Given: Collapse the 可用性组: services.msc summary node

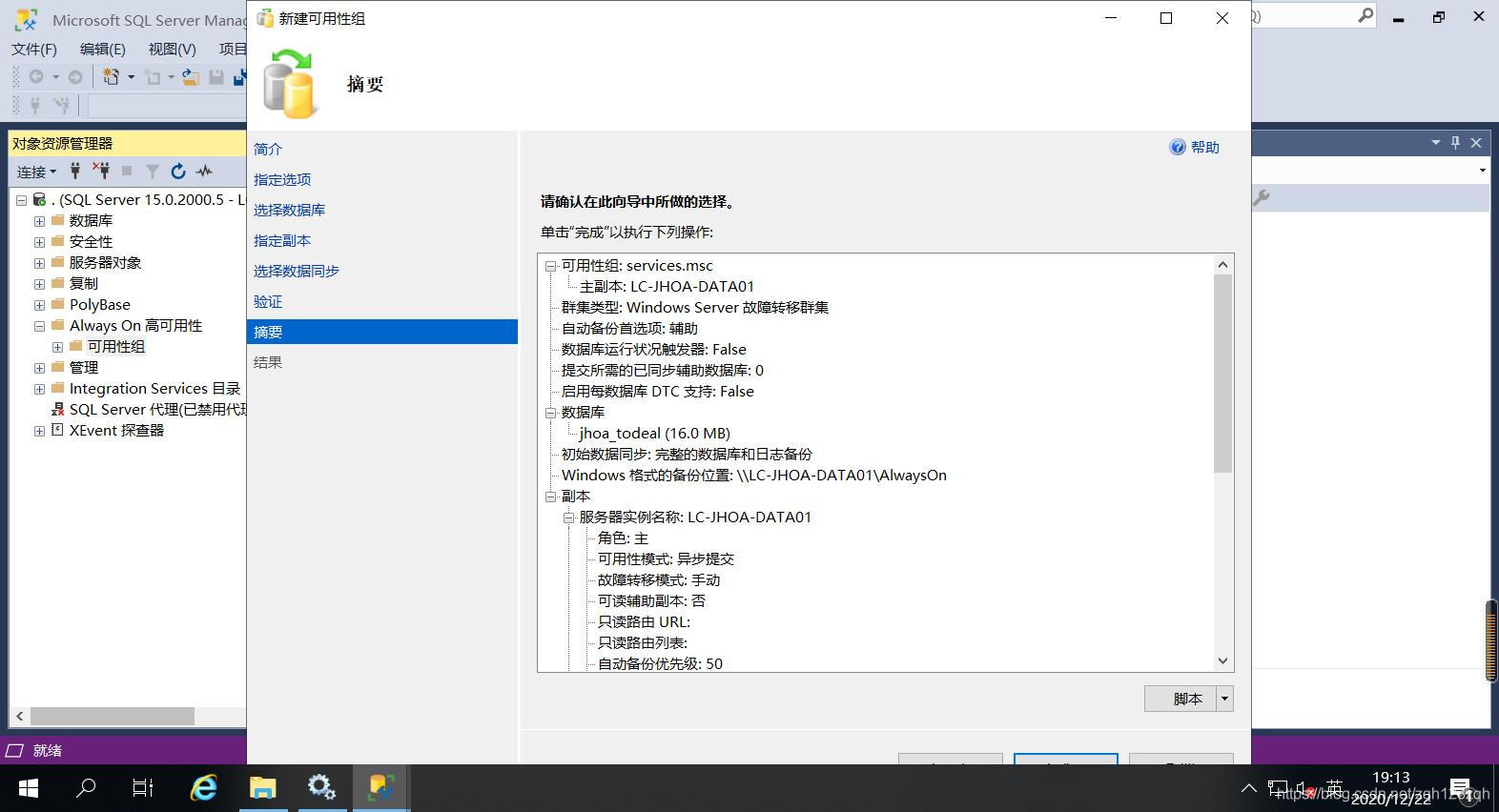Looking at the screenshot, I should tap(550, 266).
